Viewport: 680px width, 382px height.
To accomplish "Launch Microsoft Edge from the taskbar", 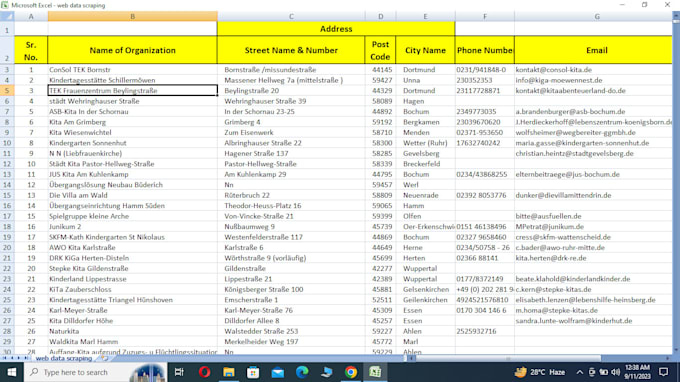I will click(x=302, y=372).
